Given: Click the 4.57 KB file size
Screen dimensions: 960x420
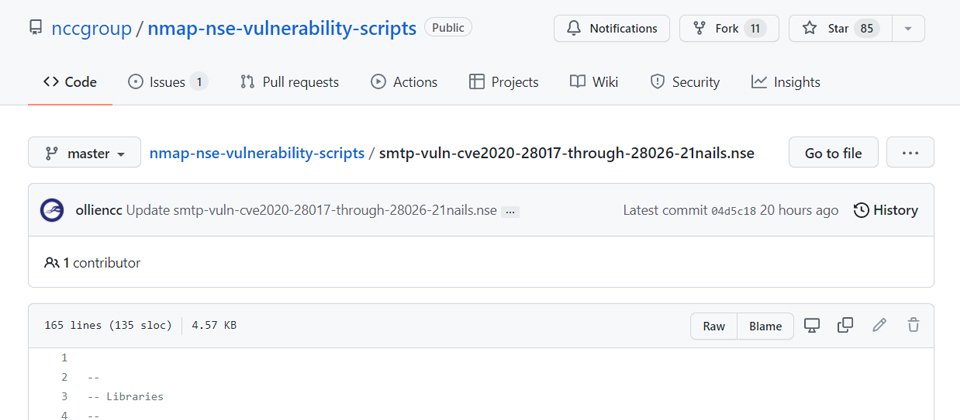Looking at the screenshot, I should [x=214, y=326].
